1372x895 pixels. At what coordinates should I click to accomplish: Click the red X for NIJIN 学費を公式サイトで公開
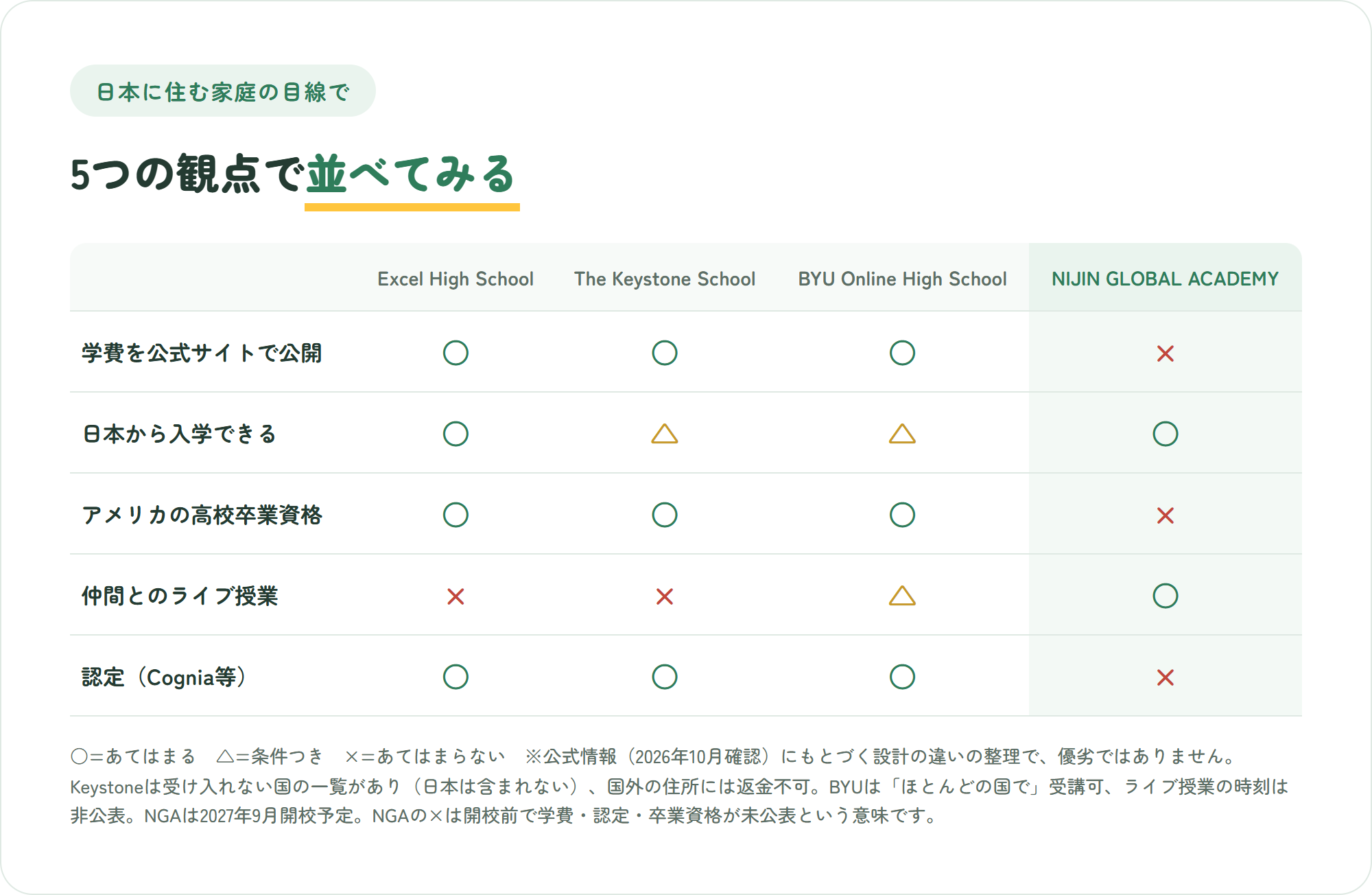1166,353
